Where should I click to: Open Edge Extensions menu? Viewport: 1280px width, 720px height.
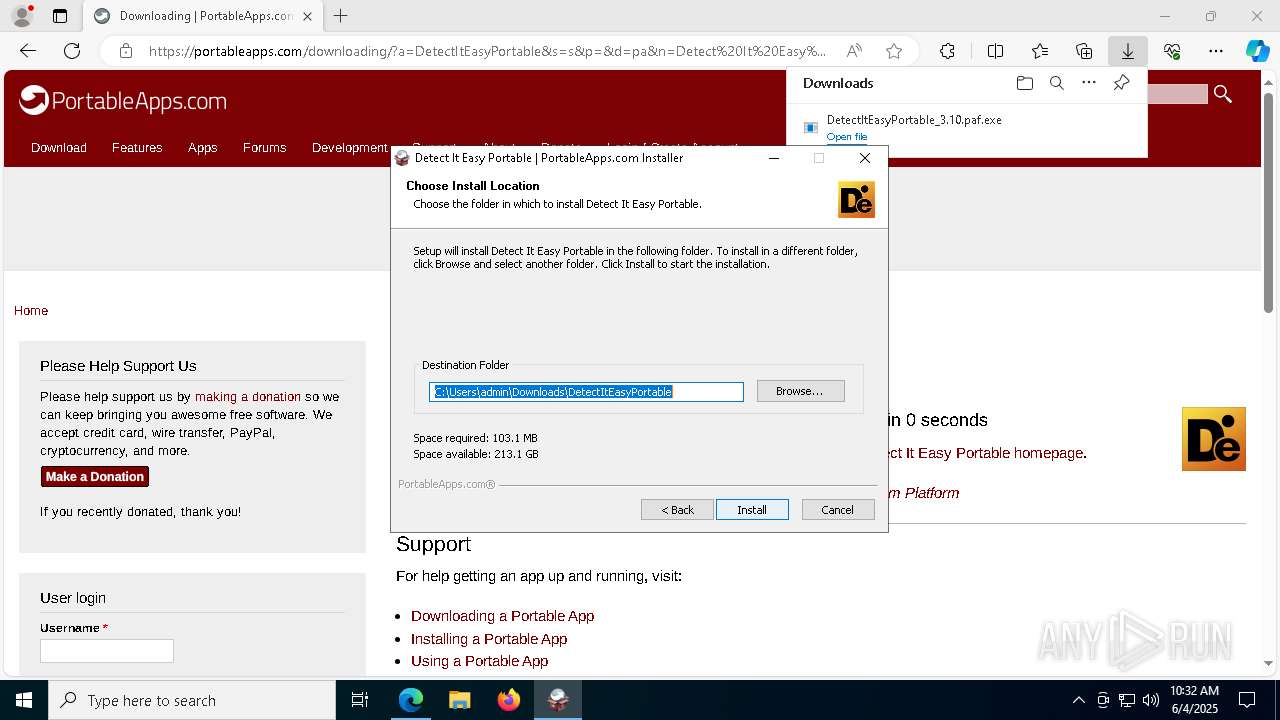(x=947, y=51)
